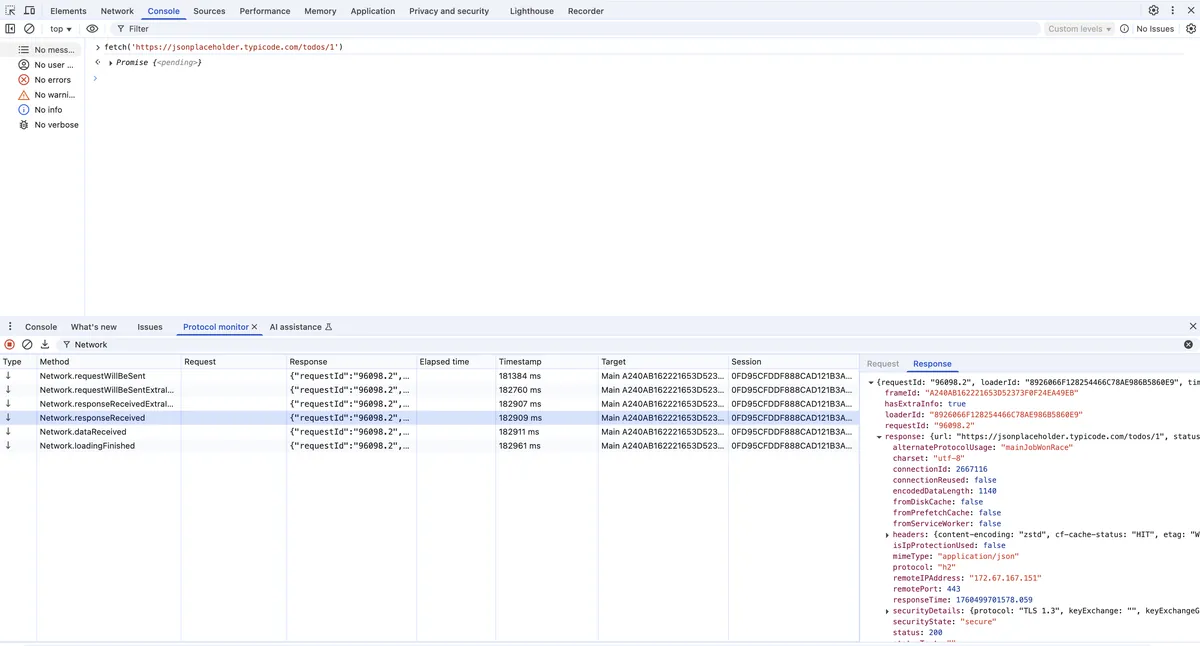Open the 'top' JavaScript context dropdown
The width and height of the screenshot is (1200, 646).
(x=61, y=29)
